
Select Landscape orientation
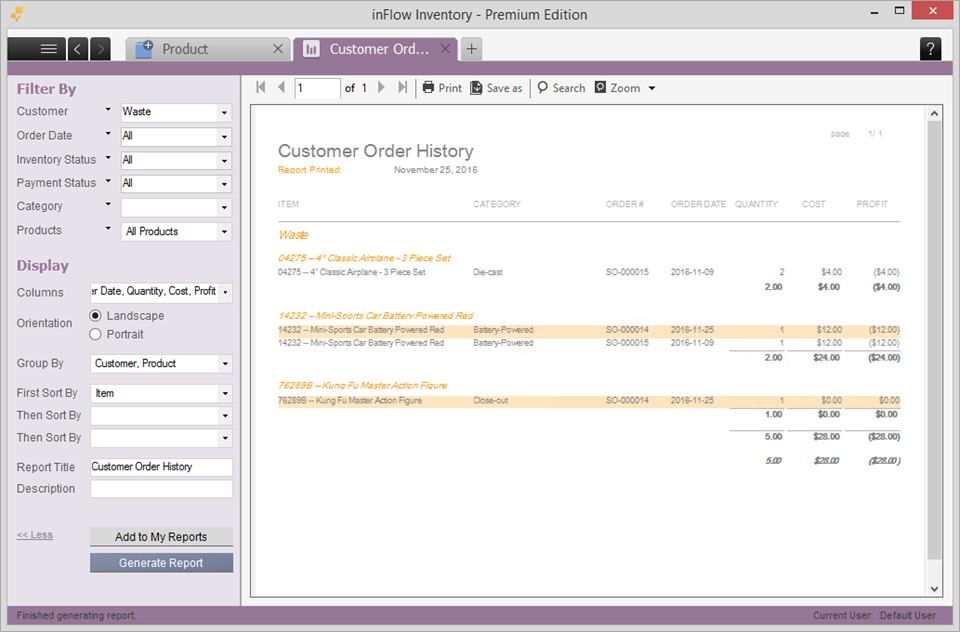click(96, 316)
